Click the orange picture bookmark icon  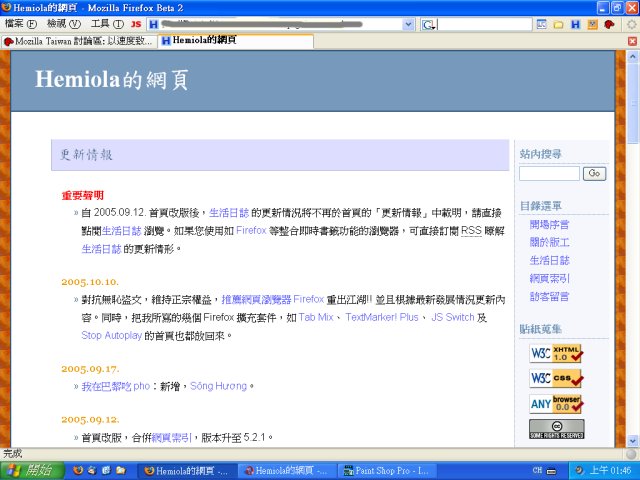click(x=592, y=24)
